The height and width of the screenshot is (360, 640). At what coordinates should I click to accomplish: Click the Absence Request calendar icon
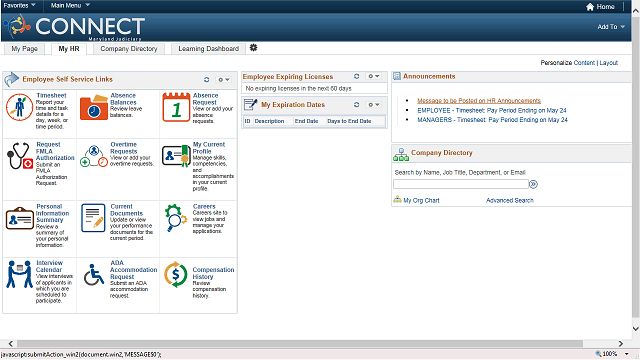pos(176,107)
